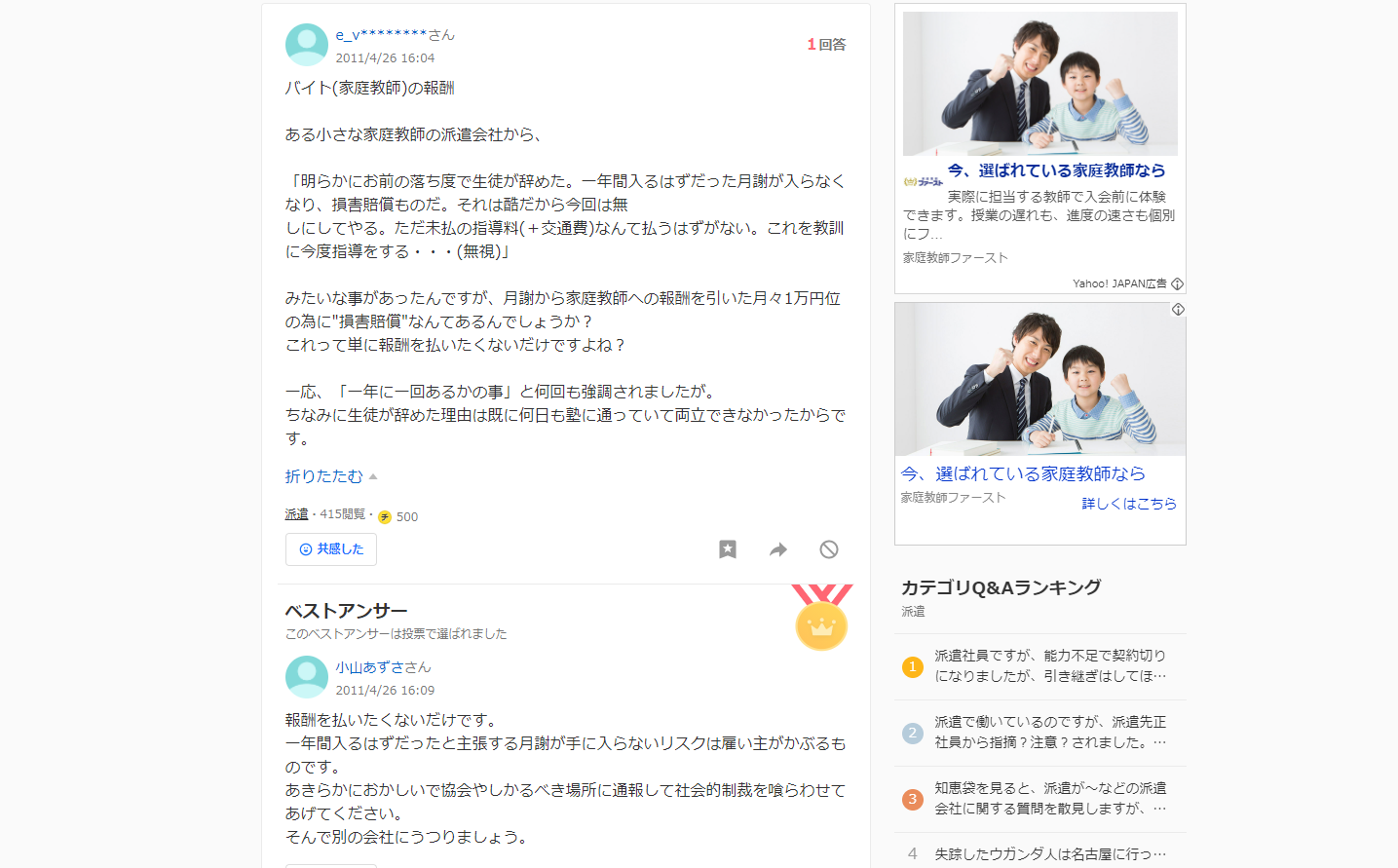This screenshot has width=1398, height=868.
Task: Click the best answer gold medal badge
Action: click(x=822, y=618)
